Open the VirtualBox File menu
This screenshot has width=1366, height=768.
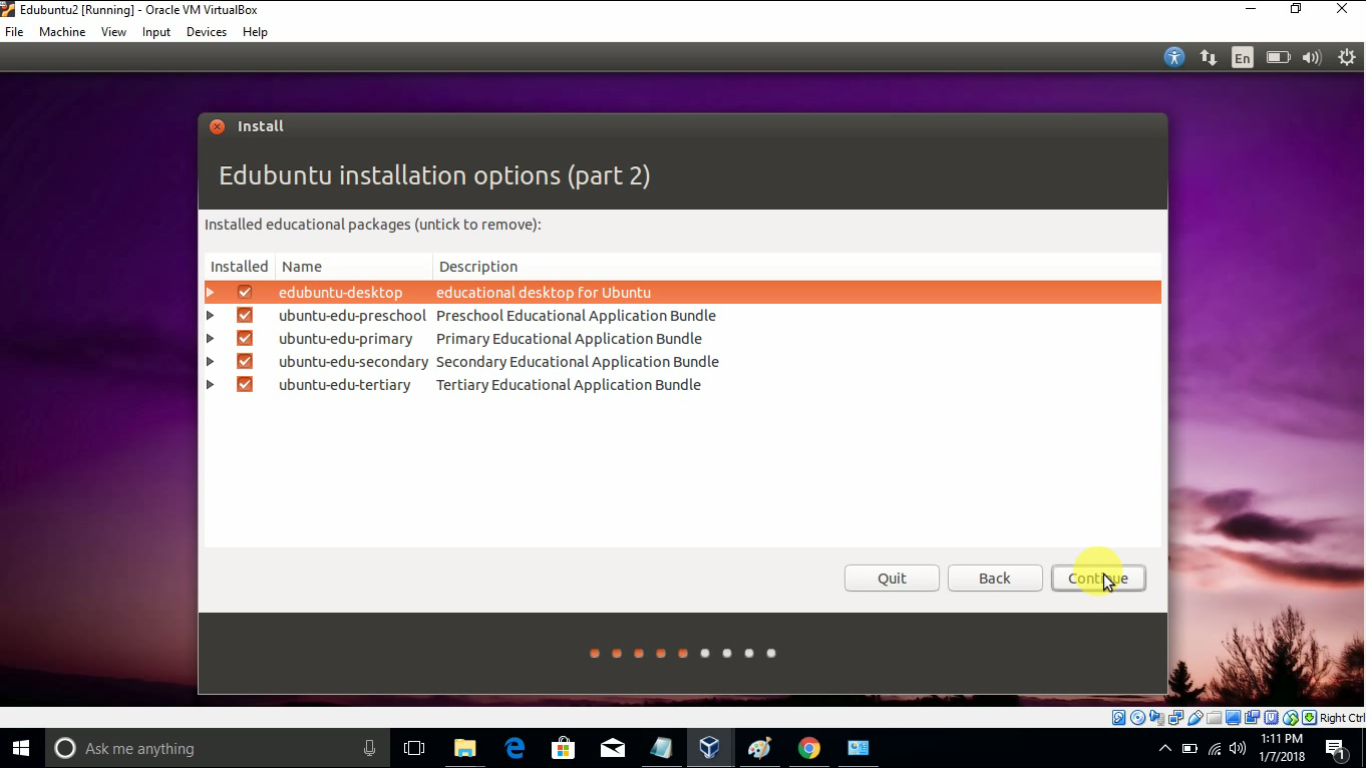(x=14, y=32)
